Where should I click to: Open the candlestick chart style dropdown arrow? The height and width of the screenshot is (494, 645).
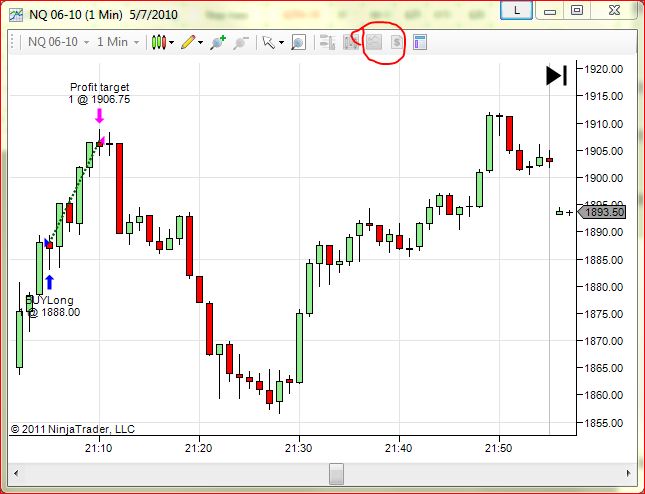(x=172, y=42)
